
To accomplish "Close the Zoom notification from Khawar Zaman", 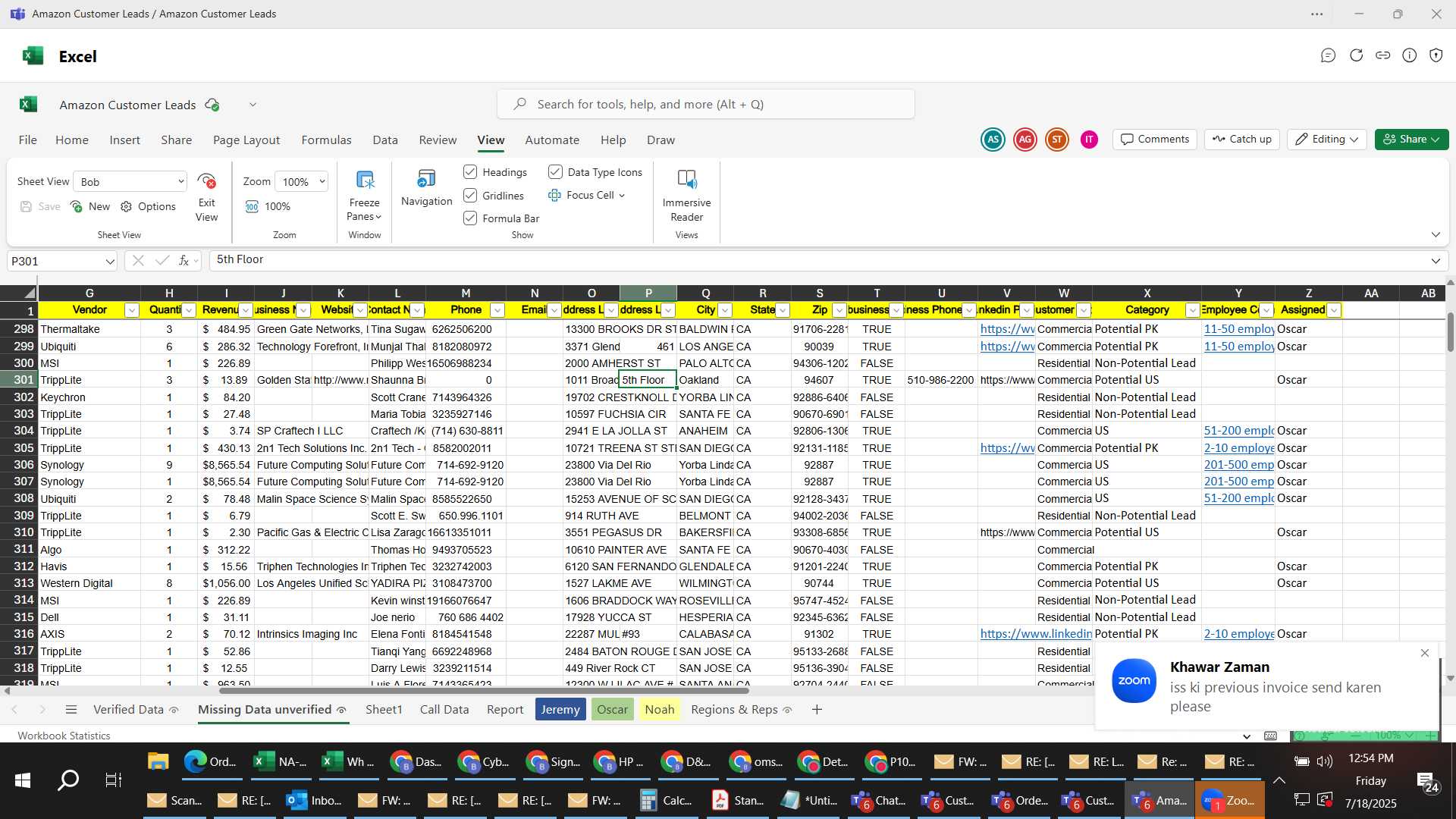I will 1424,653.
